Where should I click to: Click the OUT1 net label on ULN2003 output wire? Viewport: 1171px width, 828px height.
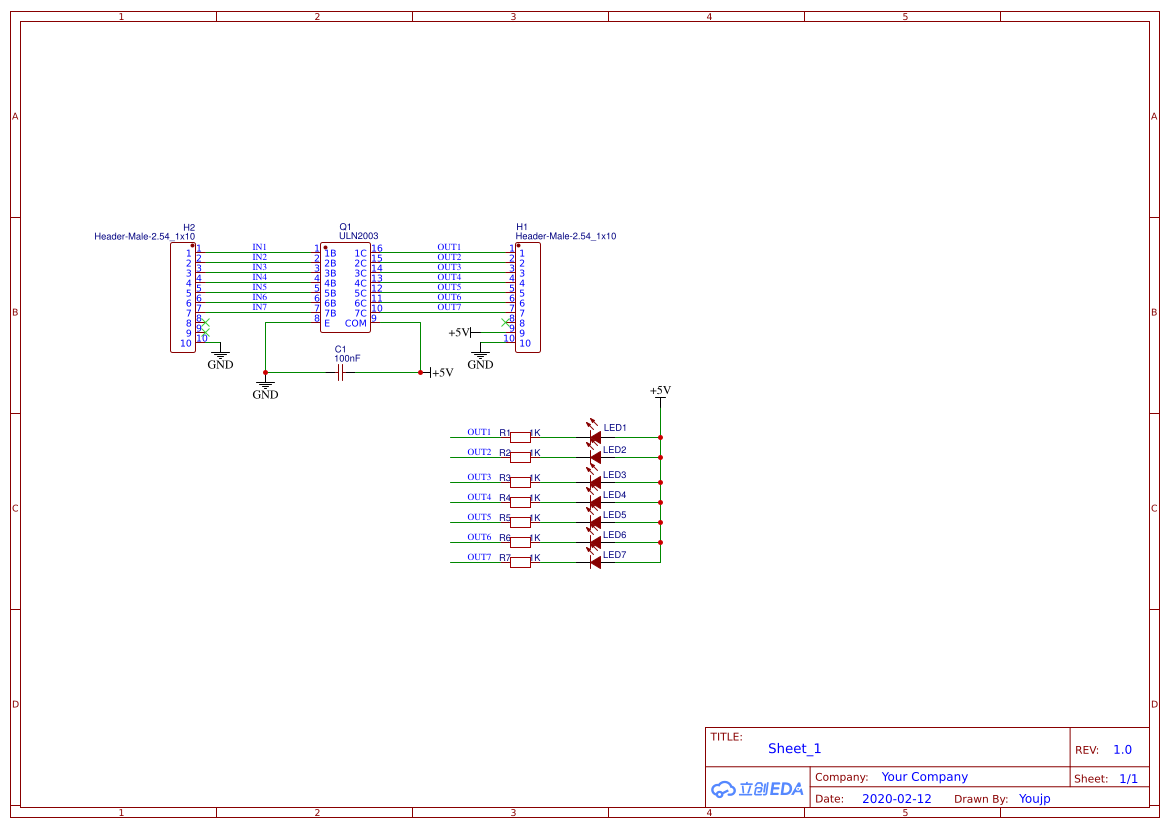coord(450,247)
